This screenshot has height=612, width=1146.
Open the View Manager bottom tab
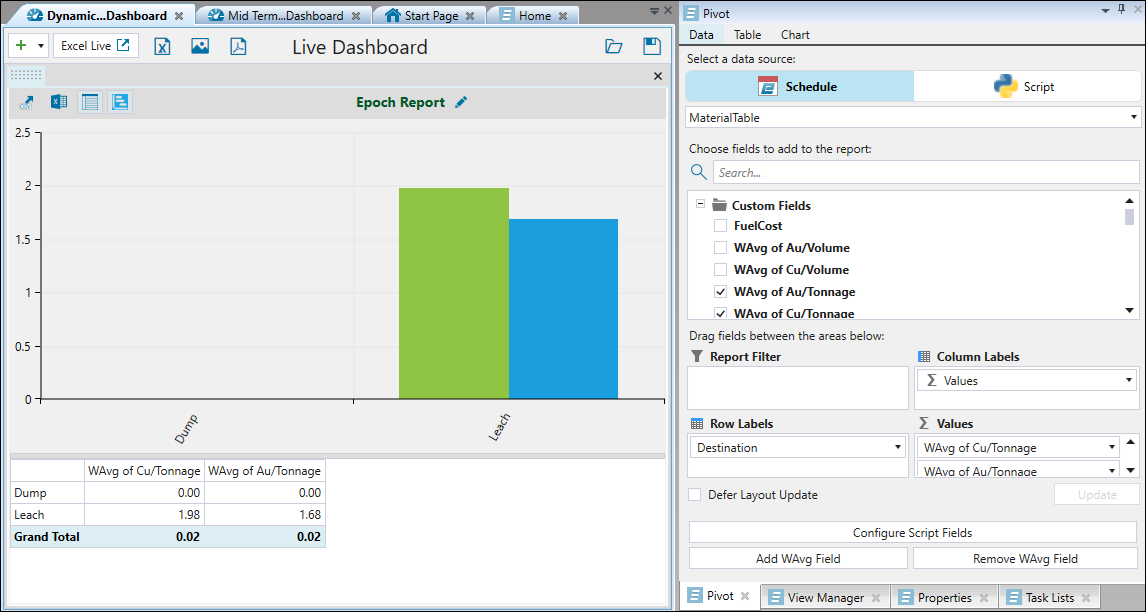click(824, 597)
